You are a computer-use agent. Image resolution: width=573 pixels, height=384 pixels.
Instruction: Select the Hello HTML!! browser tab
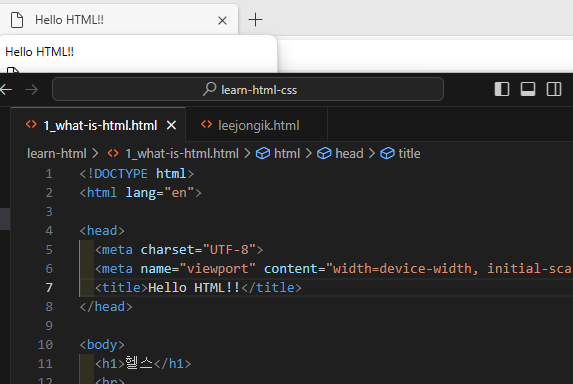[119, 20]
